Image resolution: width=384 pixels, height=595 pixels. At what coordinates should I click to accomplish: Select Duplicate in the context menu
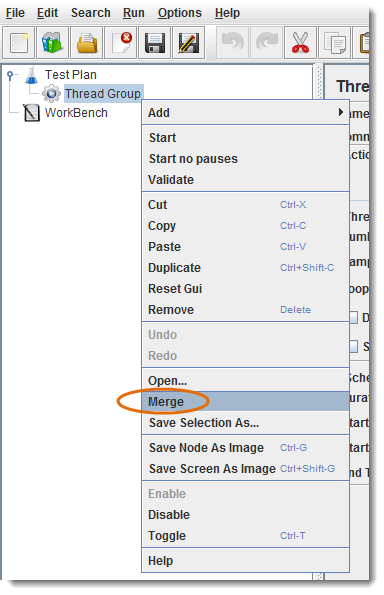[246, 268]
